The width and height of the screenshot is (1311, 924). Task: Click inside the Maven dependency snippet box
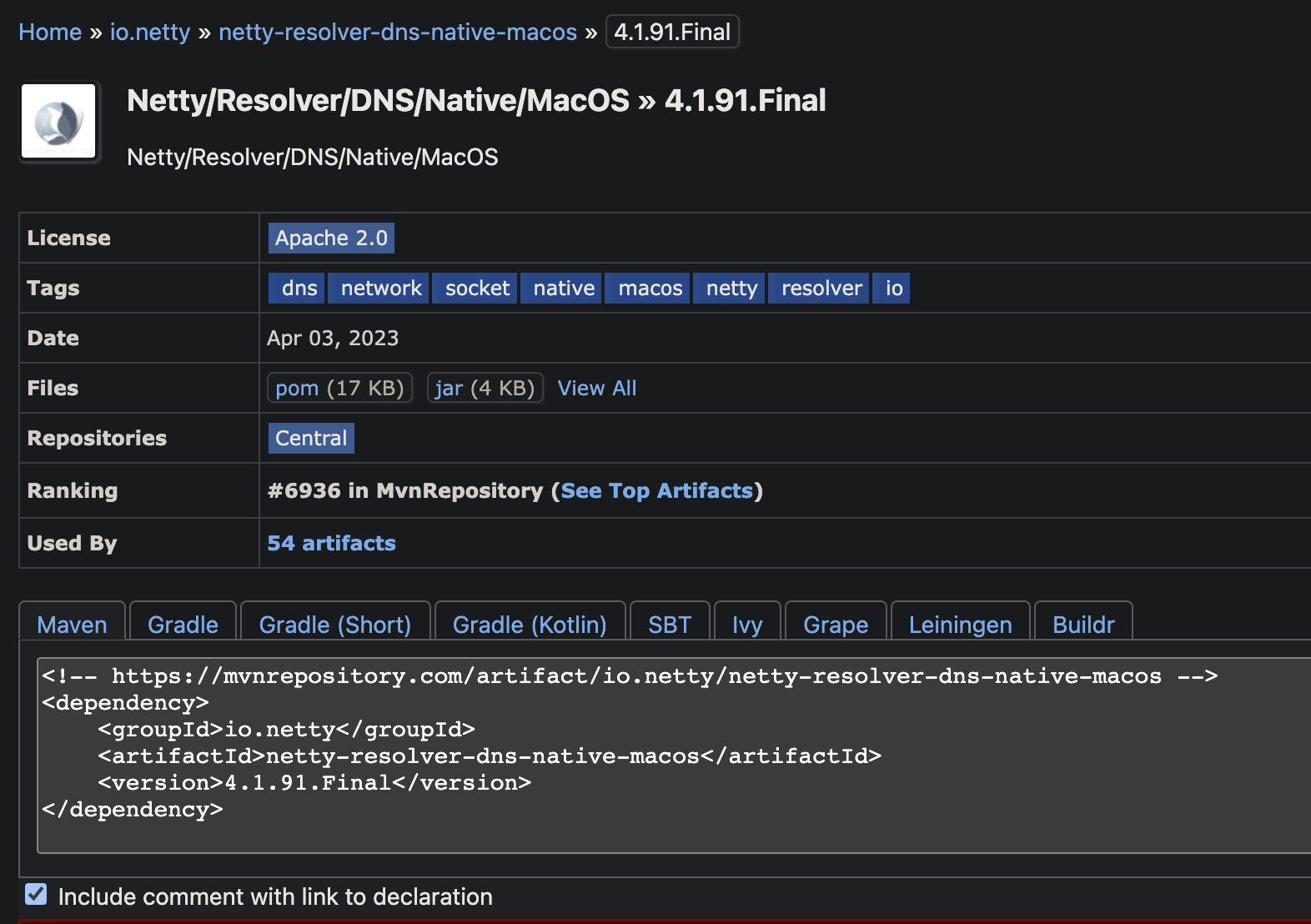pyautogui.click(x=674, y=755)
